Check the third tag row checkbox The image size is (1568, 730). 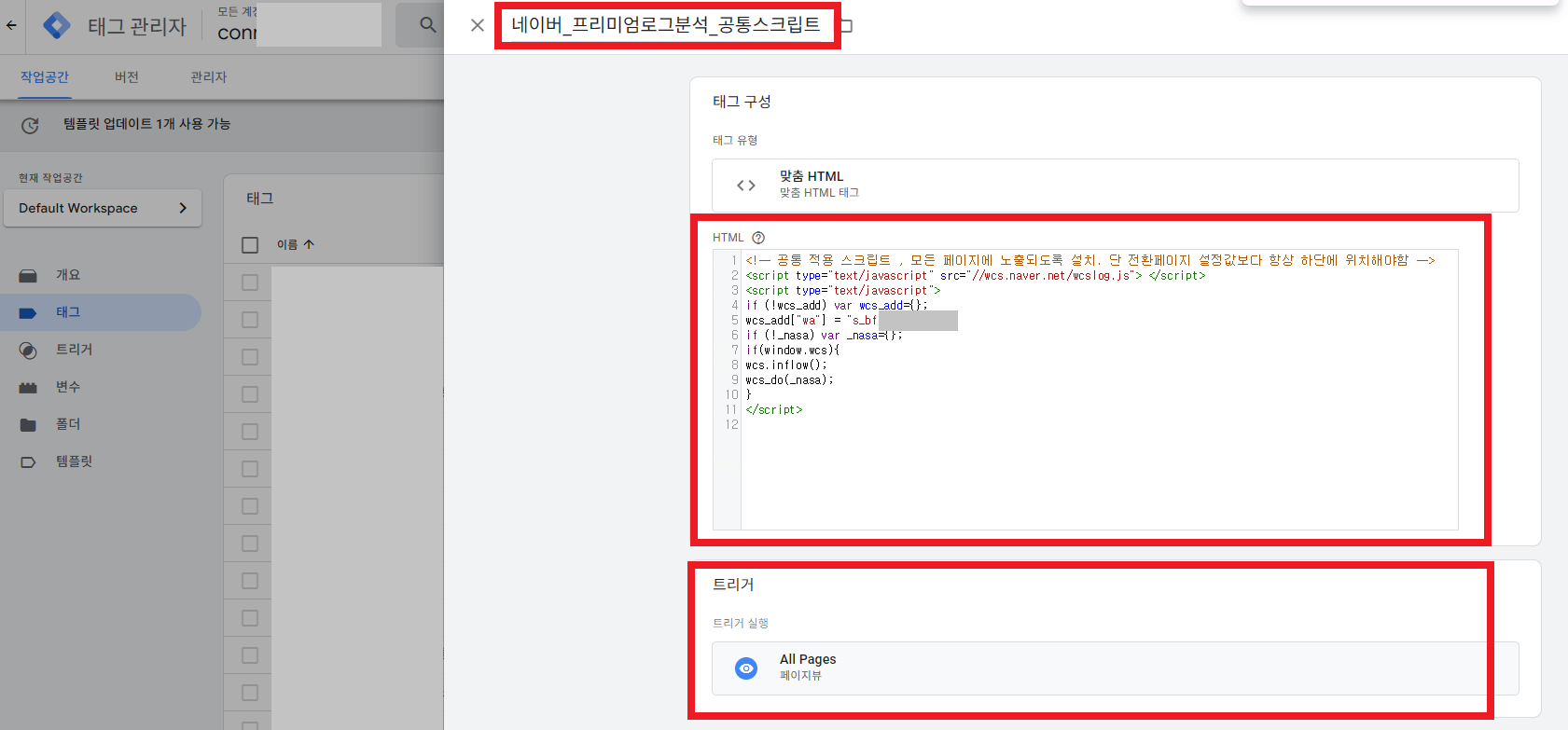[250, 357]
